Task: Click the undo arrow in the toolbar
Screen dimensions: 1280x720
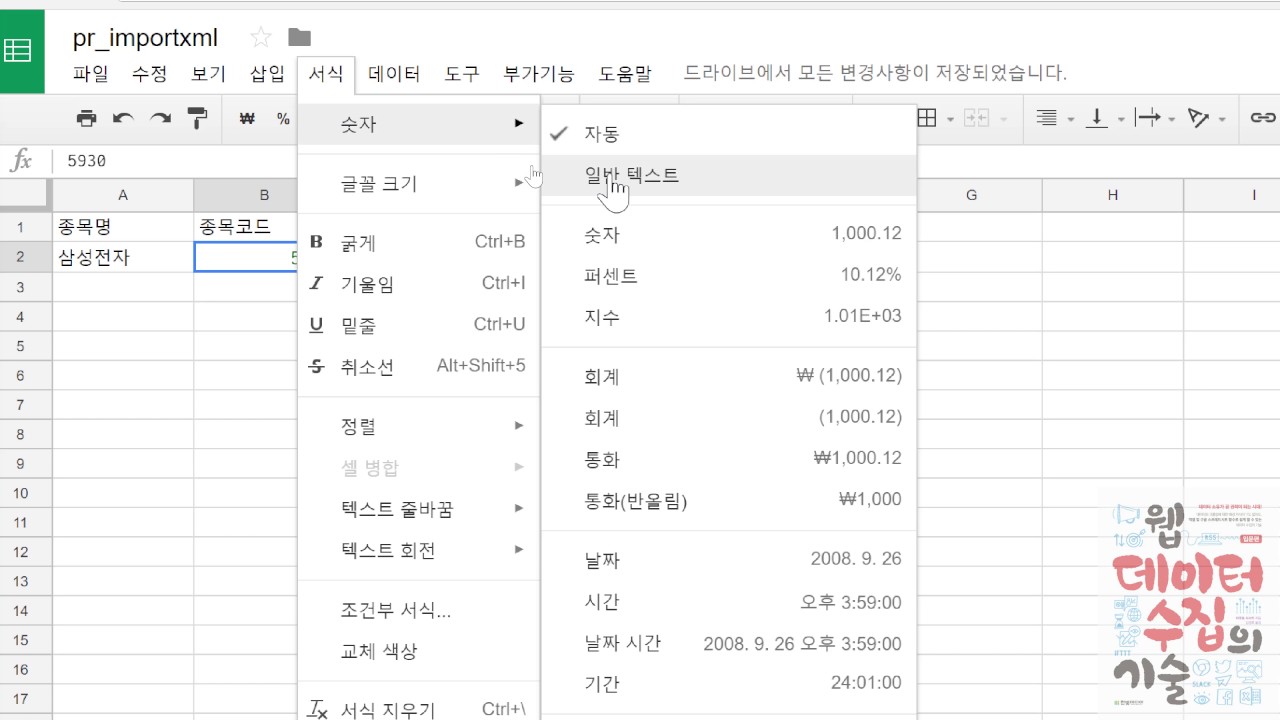Action: pyautogui.click(x=124, y=118)
